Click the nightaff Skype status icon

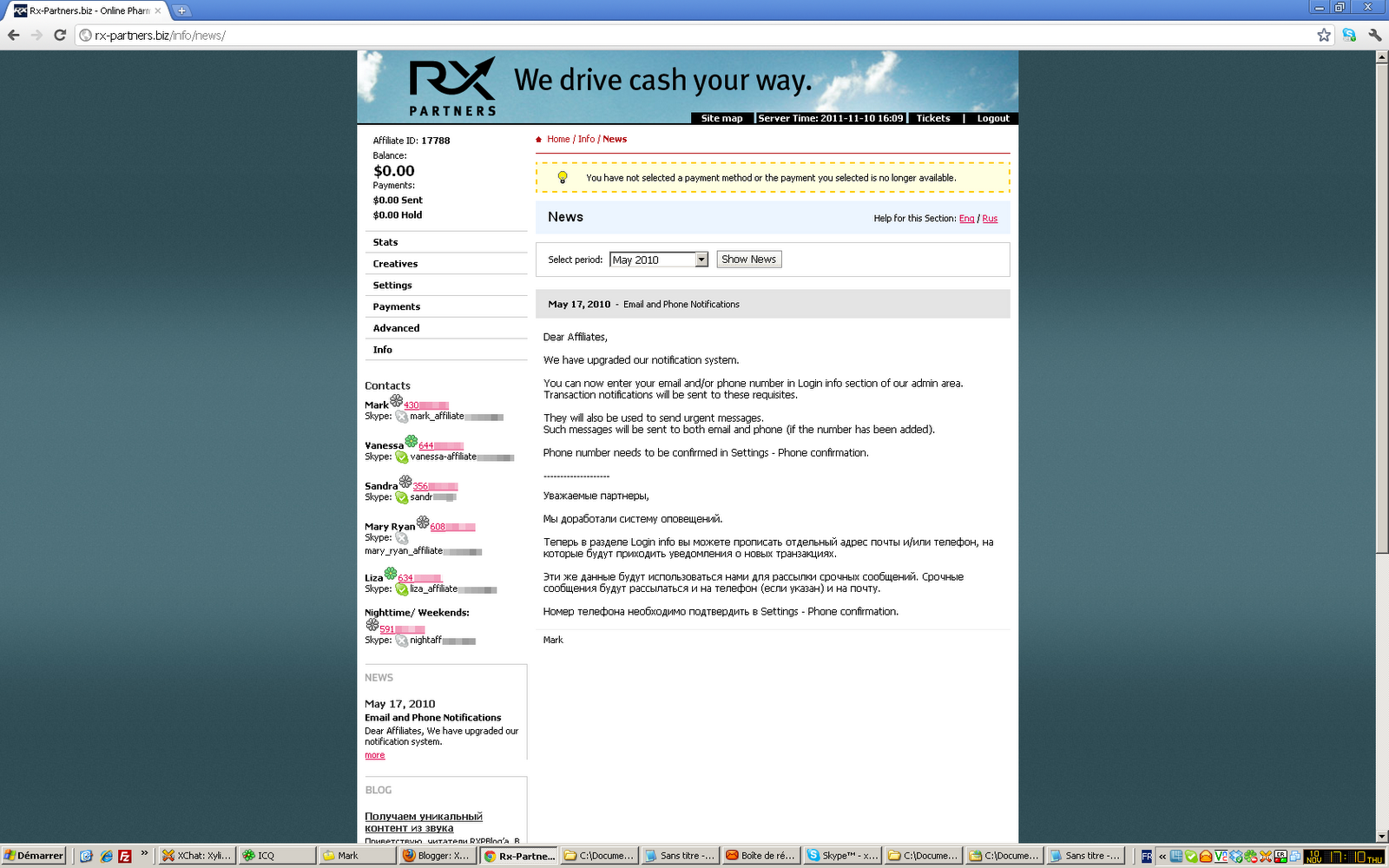[x=402, y=641]
